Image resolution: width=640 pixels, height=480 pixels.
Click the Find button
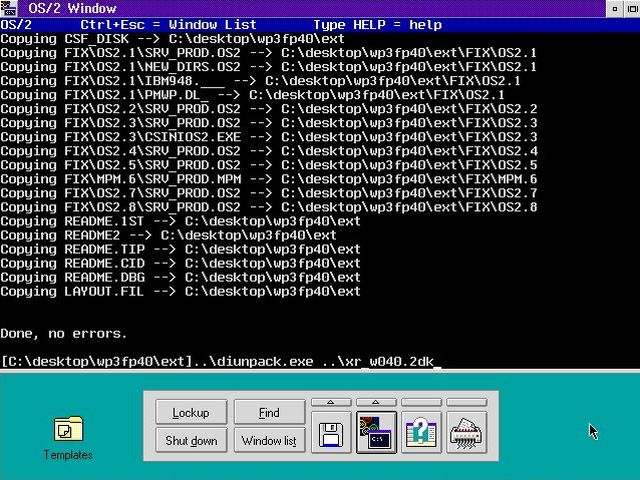[269, 412]
